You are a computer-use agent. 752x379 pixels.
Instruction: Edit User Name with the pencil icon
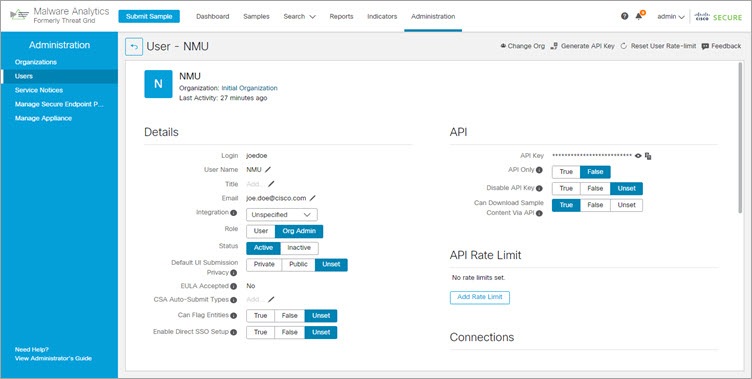[x=268, y=169]
